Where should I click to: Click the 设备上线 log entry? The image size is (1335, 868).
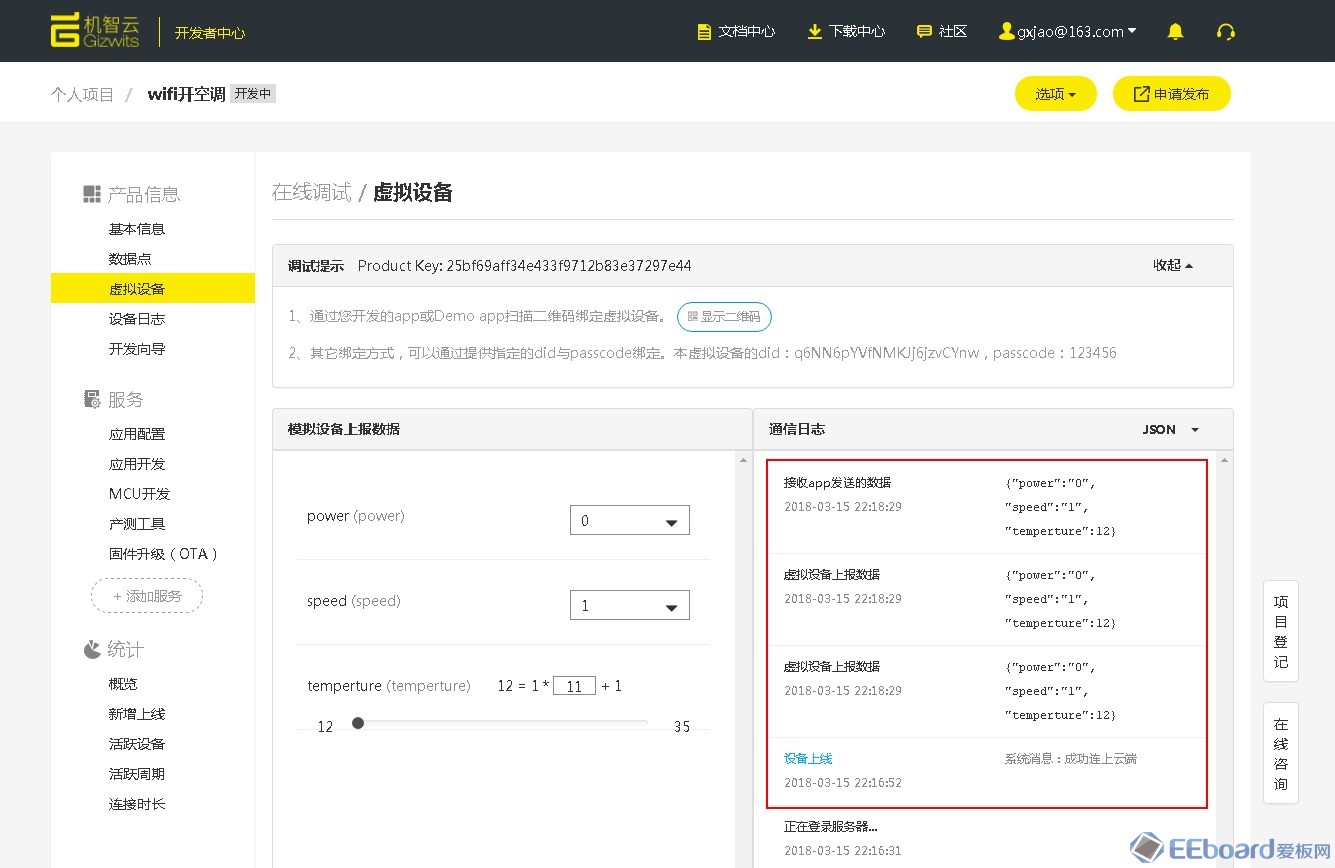[808, 759]
